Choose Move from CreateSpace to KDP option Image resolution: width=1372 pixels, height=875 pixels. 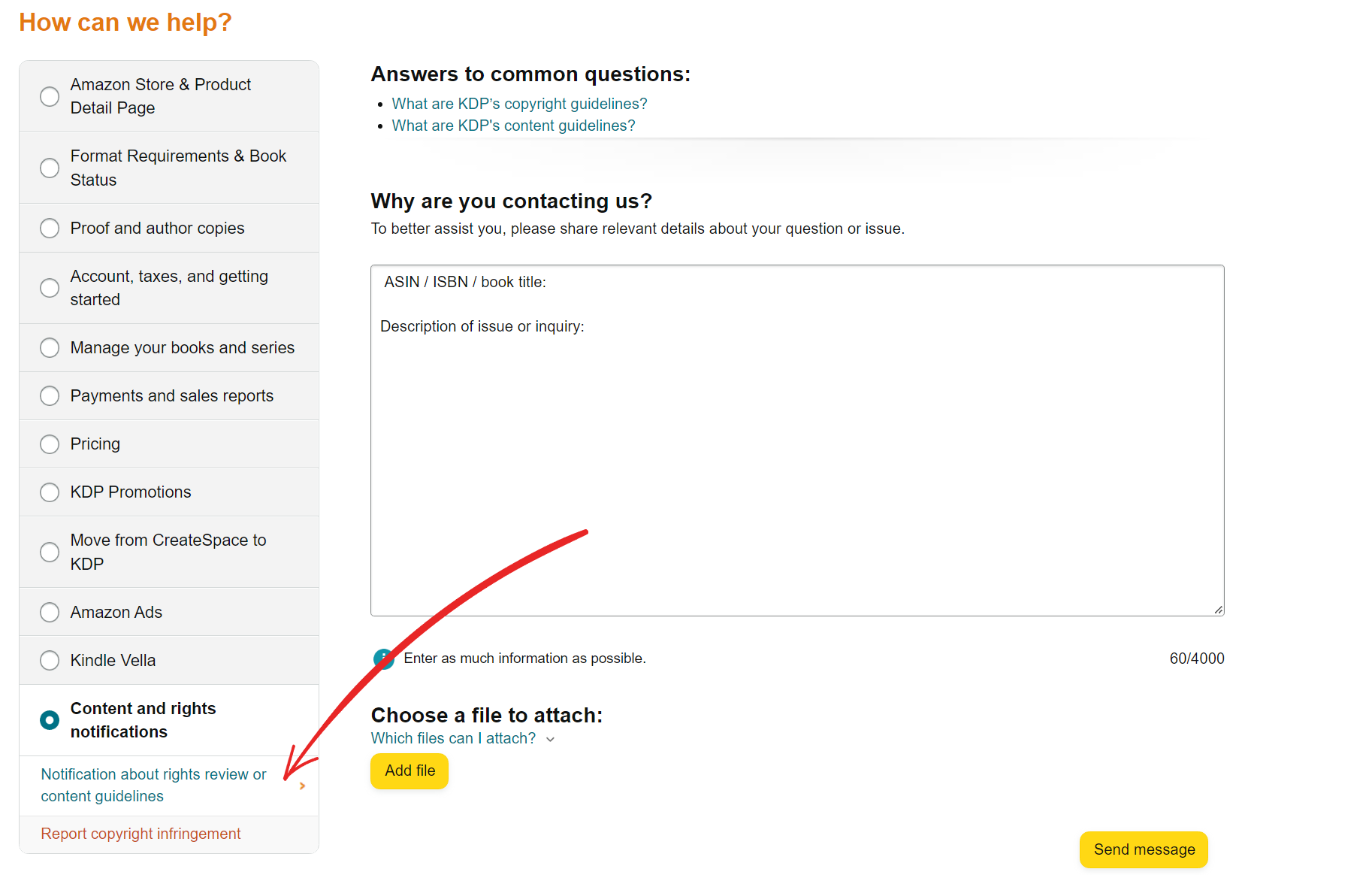point(50,552)
